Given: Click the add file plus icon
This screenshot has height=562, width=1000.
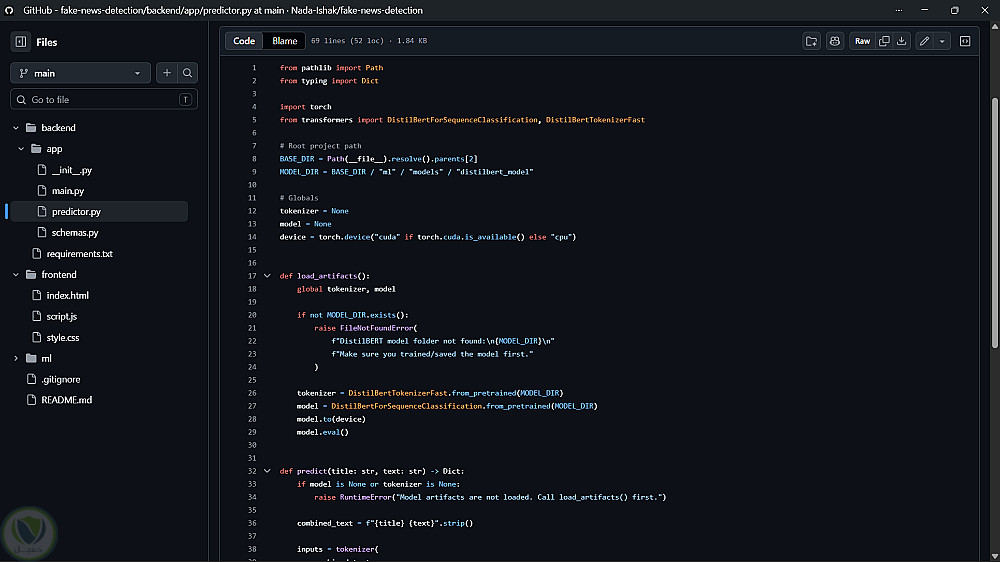Looking at the screenshot, I should pos(166,73).
